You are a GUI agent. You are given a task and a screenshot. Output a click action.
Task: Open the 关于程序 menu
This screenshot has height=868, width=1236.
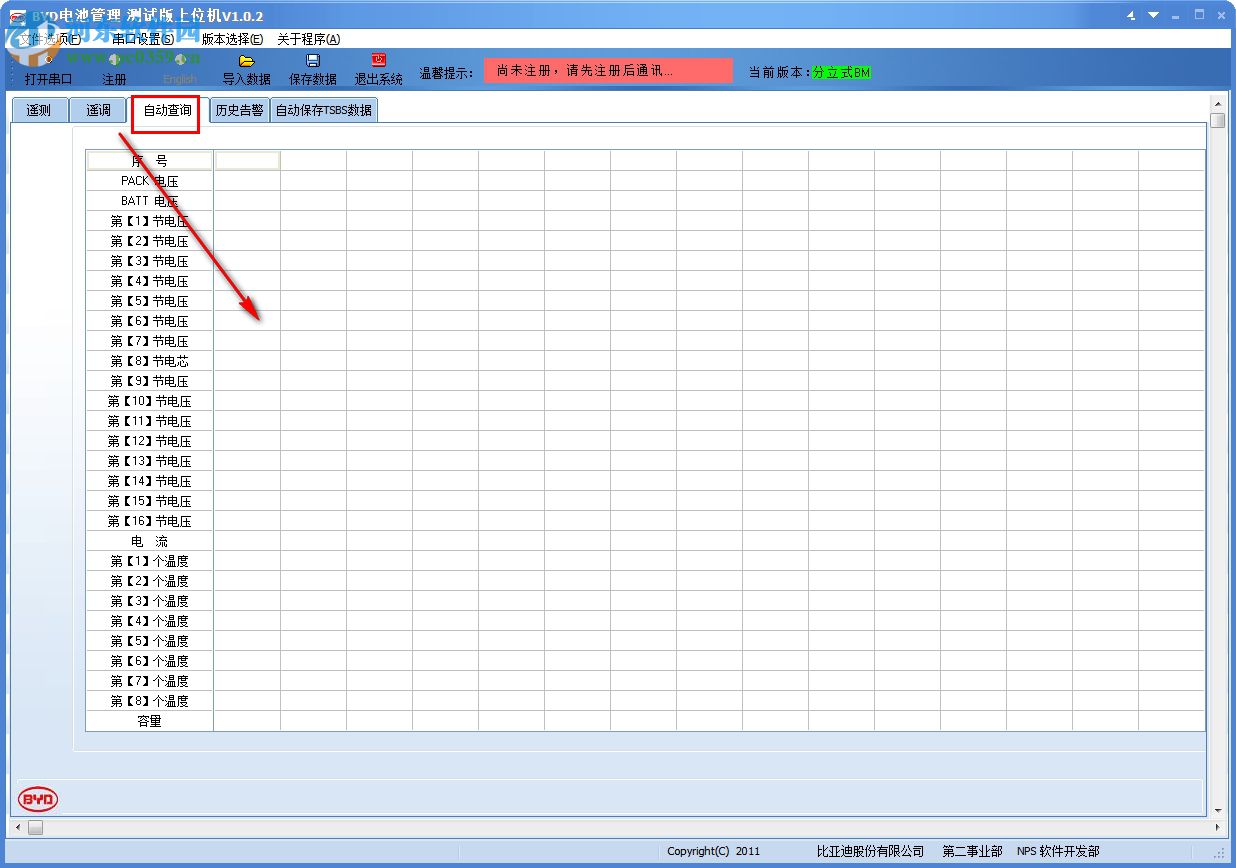(308, 39)
